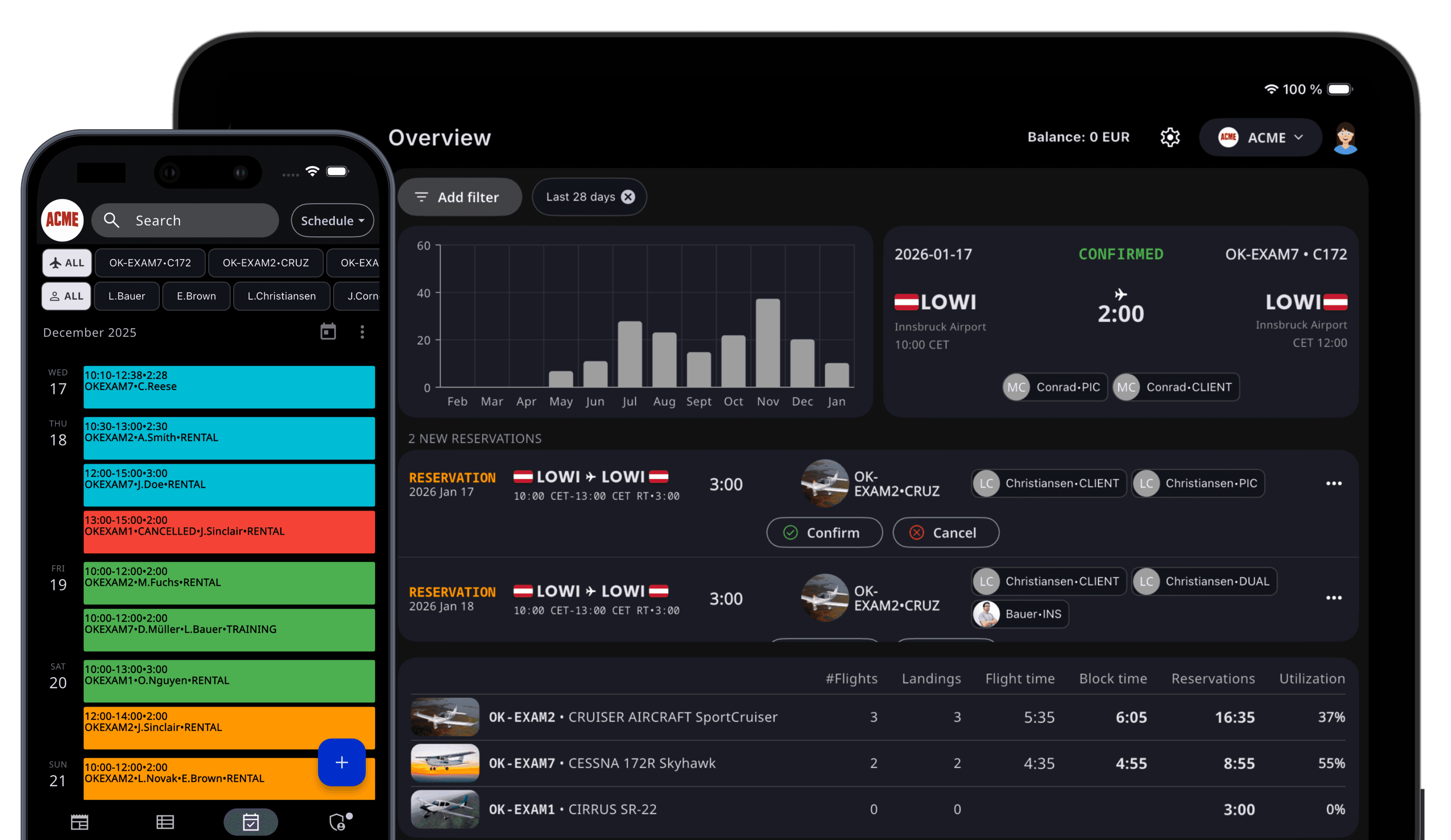Select the calendar-check schedule tab
Image resolution: width=1451 pixels, height=840 pixels.
pyautogui.click(x=250, y=821)
